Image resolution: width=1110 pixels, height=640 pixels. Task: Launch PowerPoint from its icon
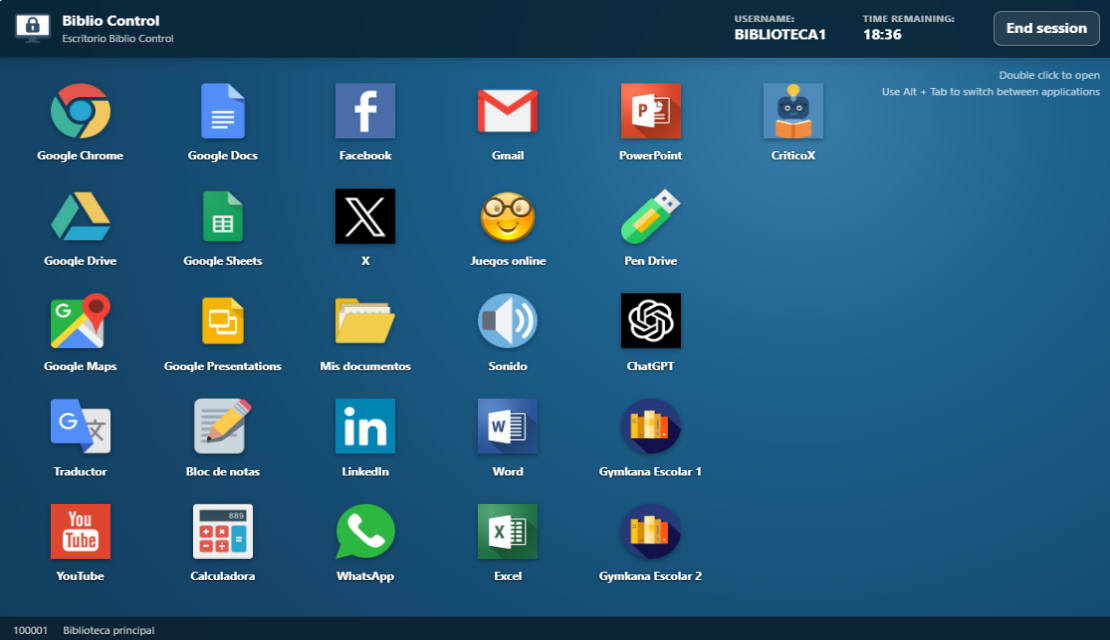[x=651, y=111]
